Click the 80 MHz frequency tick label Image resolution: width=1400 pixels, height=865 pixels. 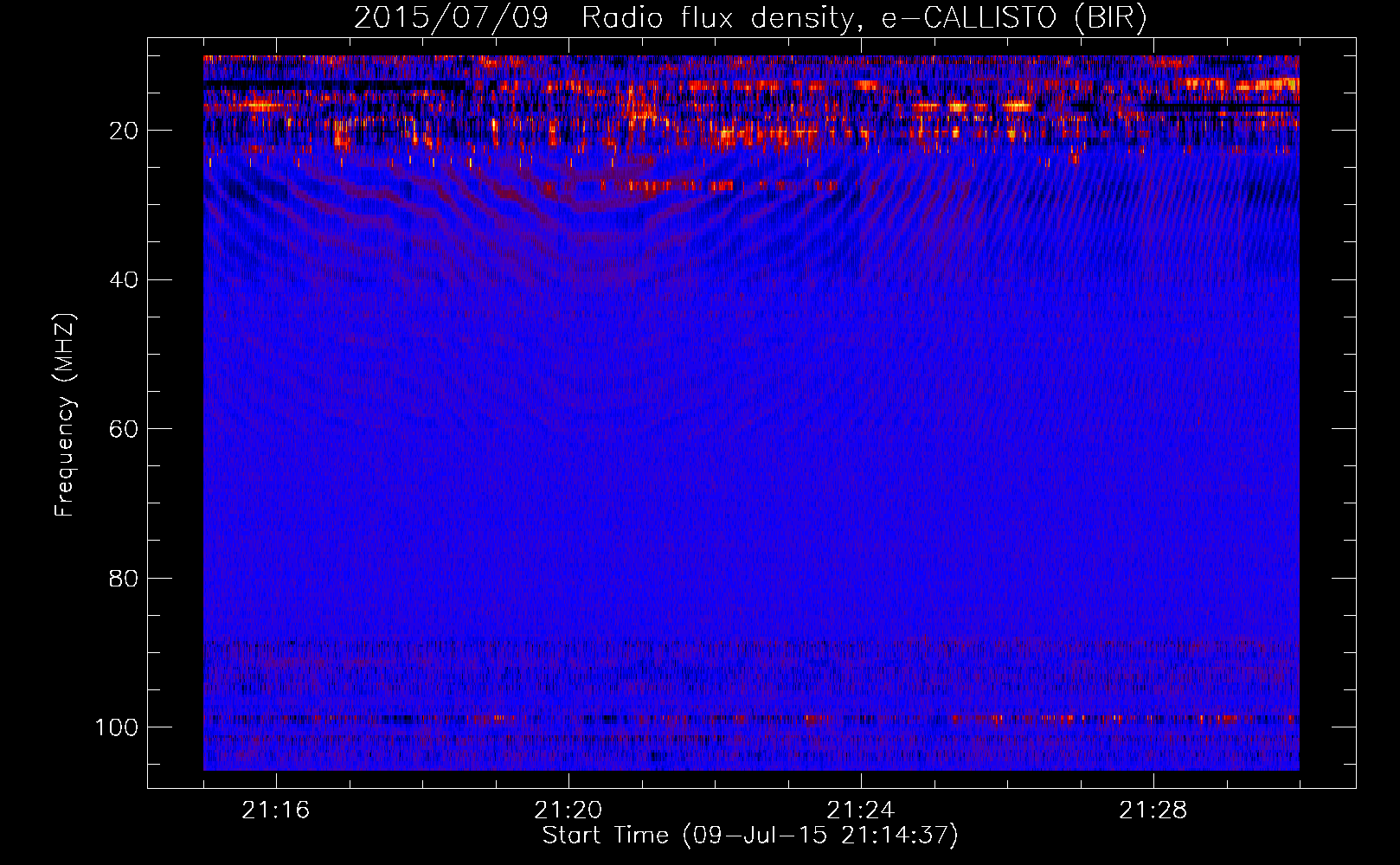(x=123, y=578)
